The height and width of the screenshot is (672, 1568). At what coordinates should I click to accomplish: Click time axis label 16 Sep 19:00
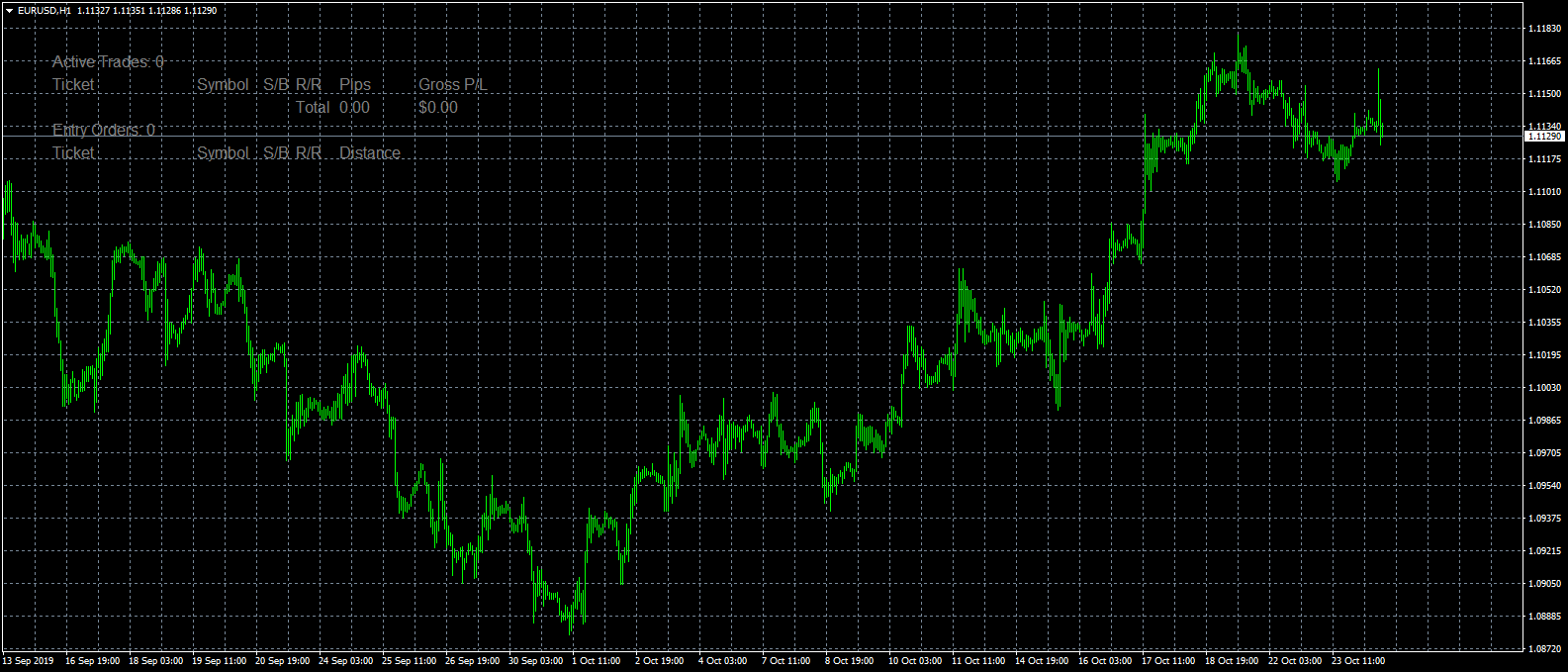93,661
